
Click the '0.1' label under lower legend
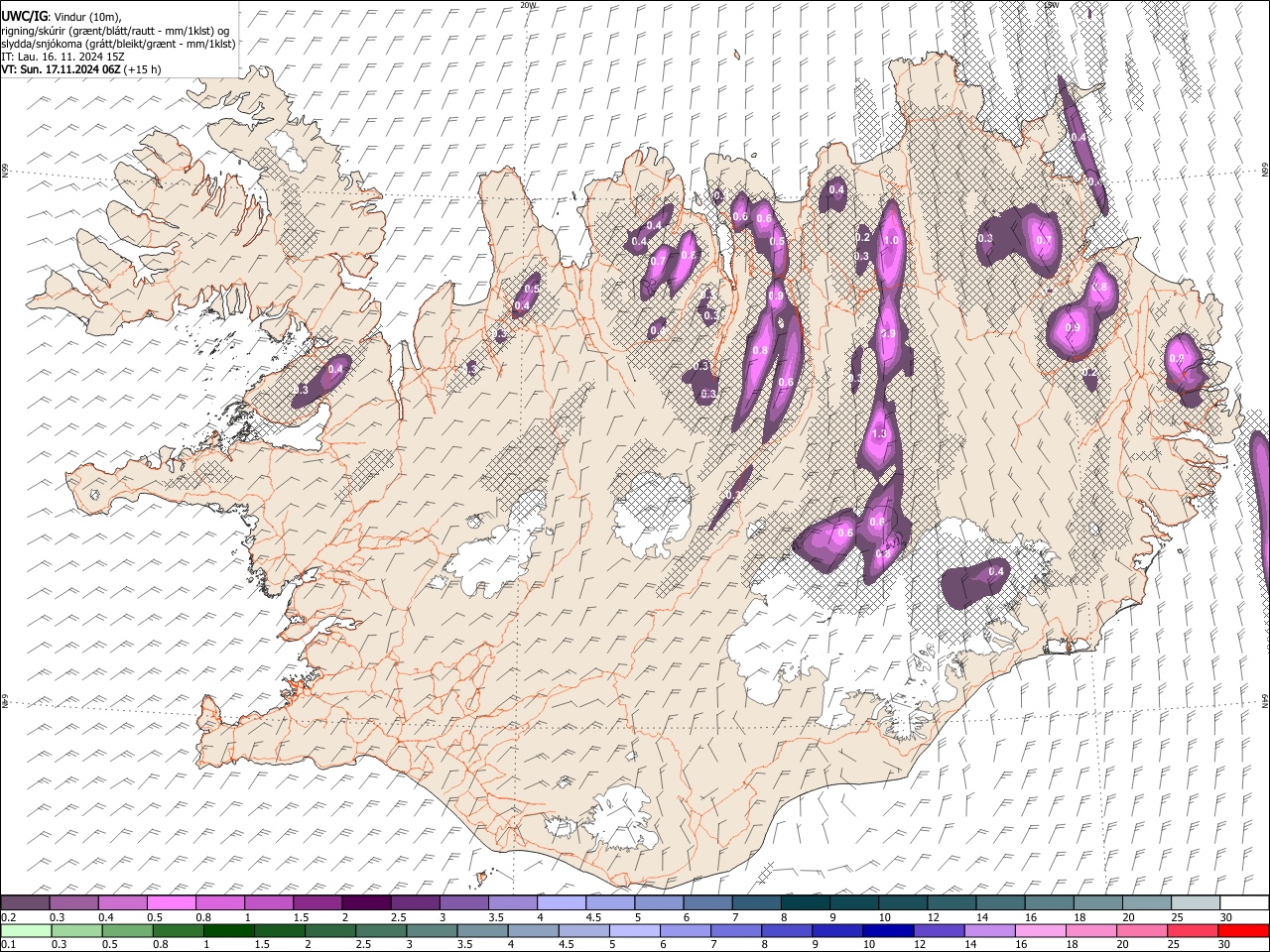(x=8, y=945)
